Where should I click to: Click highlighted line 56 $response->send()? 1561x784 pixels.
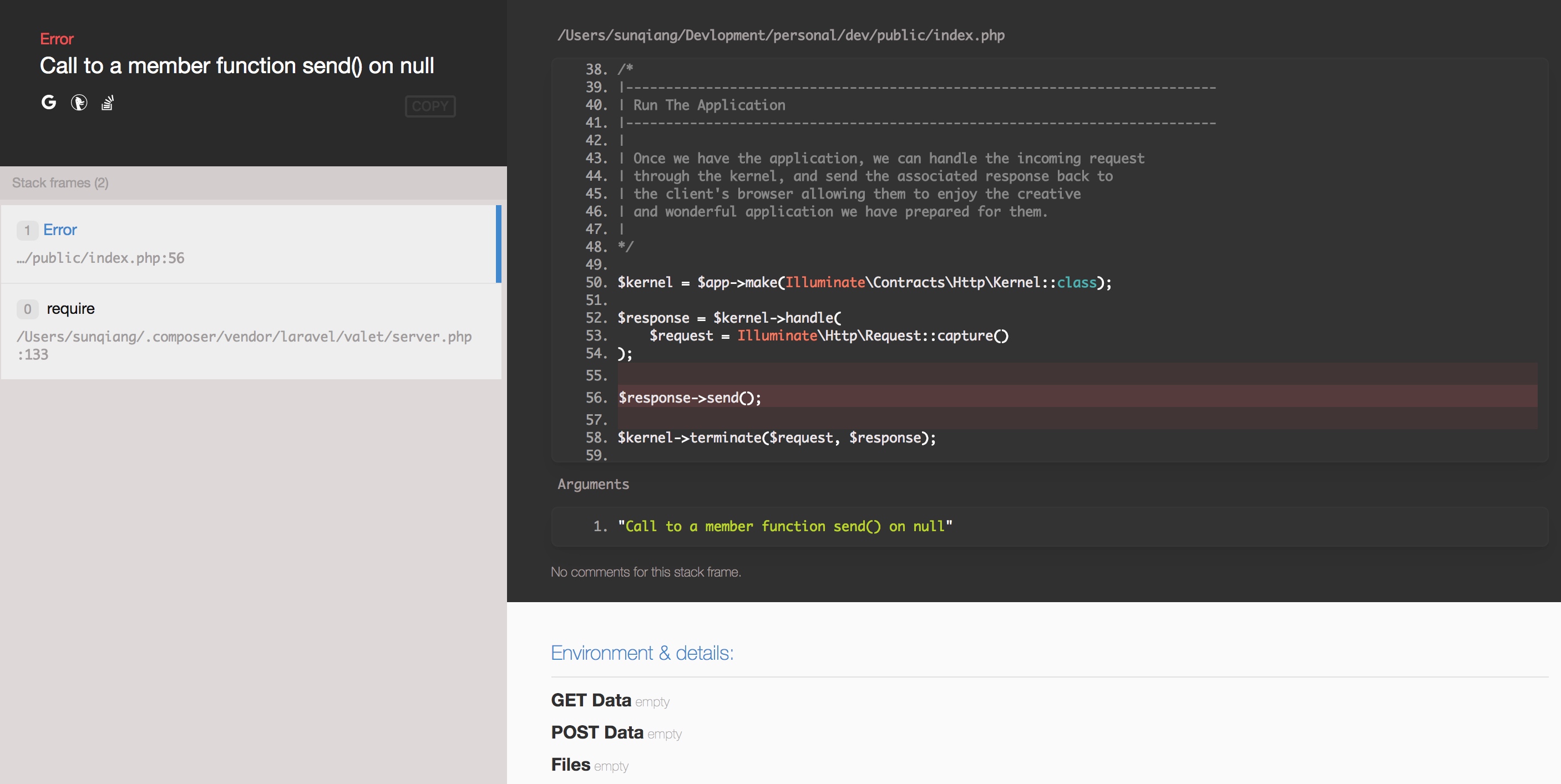pos(690,398)
